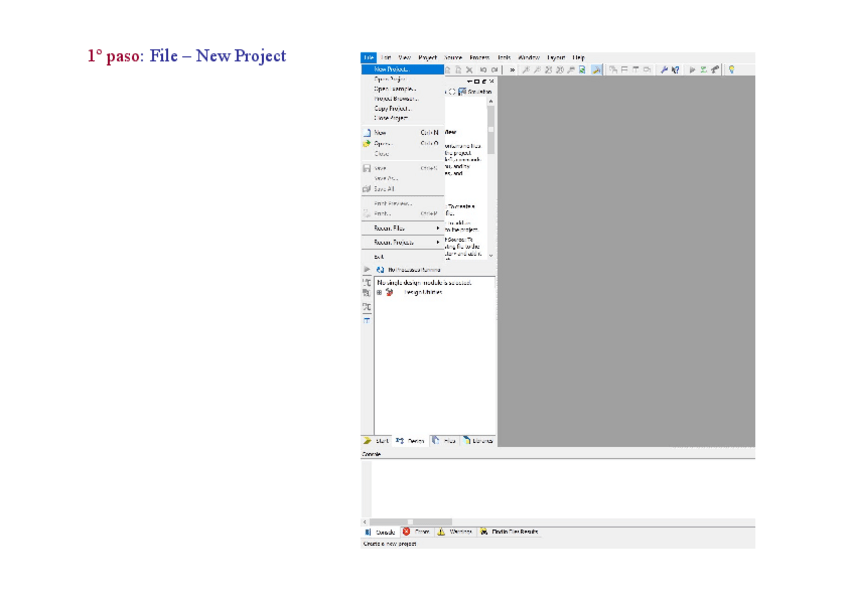Image resolution: width=848 pixels, height=599 pixels.
Task: Click the play icon beside No Processes Running
Action: pos(367,269)
